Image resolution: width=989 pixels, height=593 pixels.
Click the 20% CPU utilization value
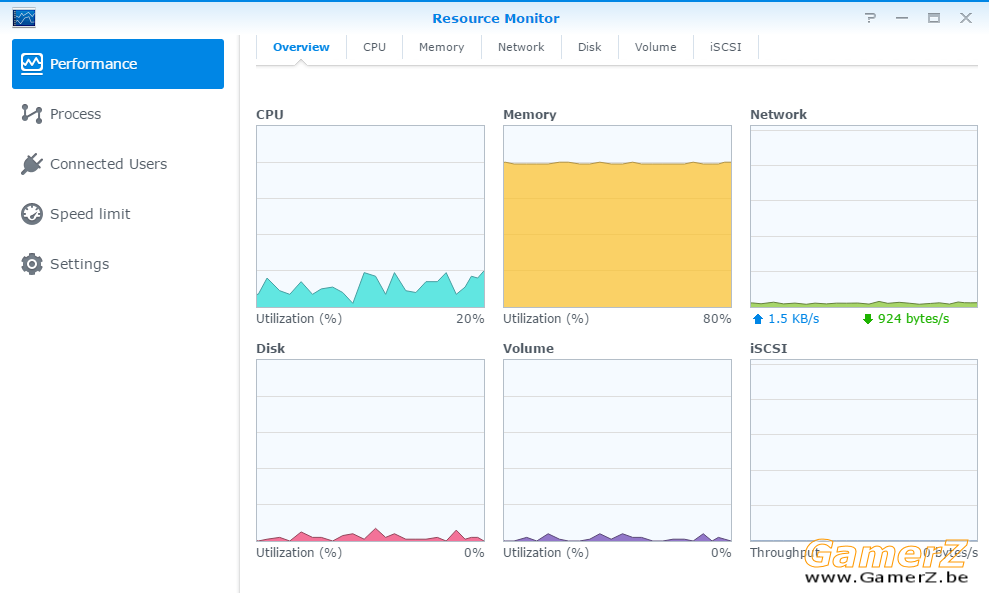(x=471, y=319)
